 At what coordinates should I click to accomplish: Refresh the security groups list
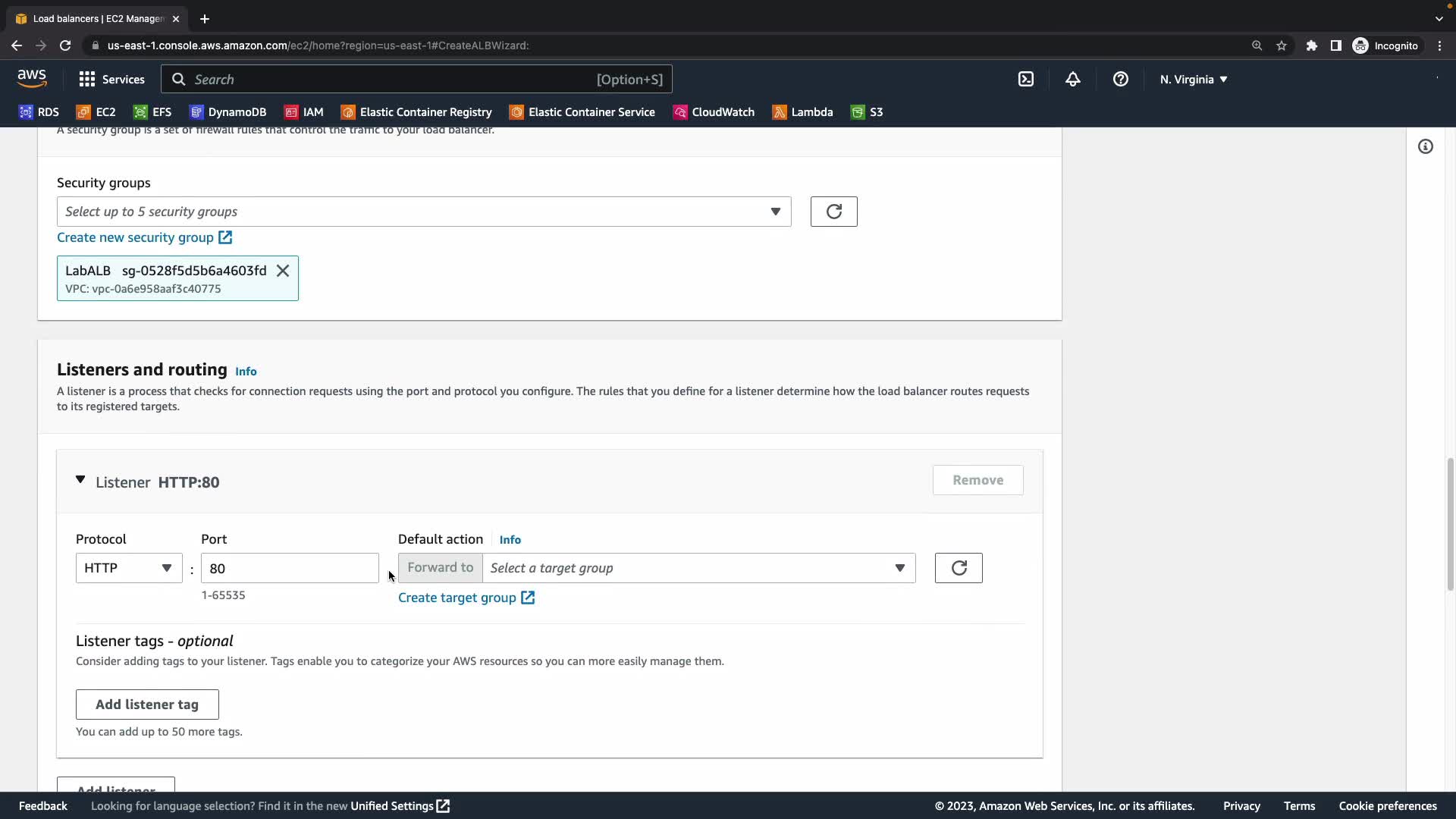click(x=833, y=212)
